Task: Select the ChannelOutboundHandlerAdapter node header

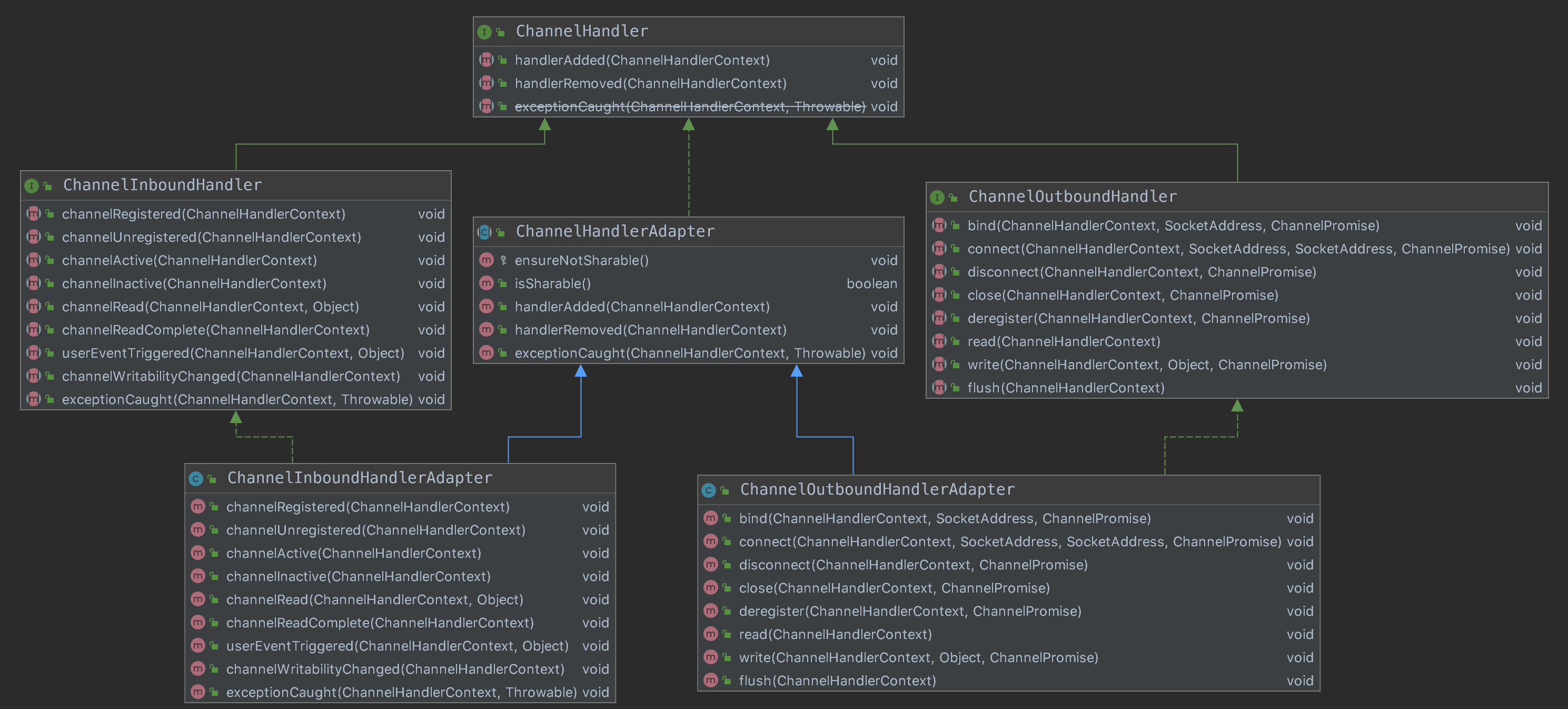Action: point(877,490)
